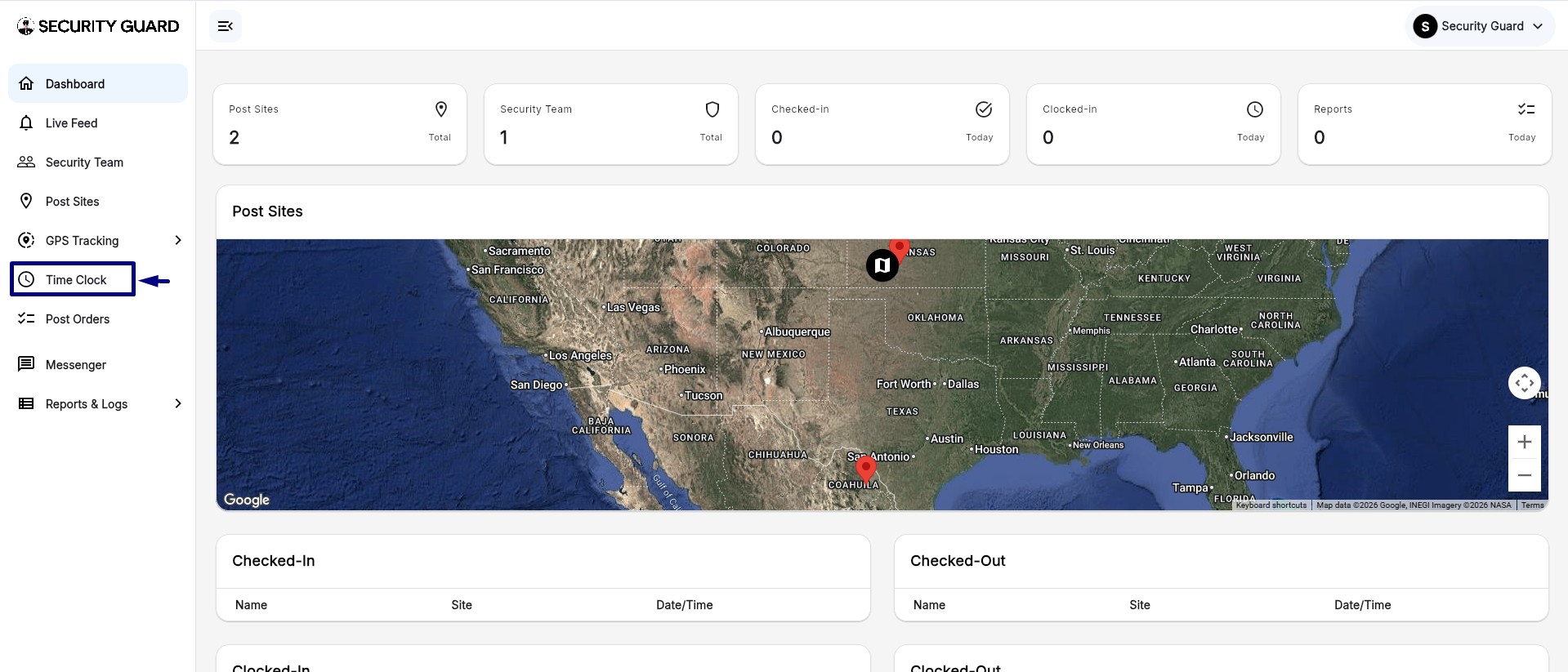Select Reports & Logs menu item
Screen dimensions: 1568x672
coord(98,403)
